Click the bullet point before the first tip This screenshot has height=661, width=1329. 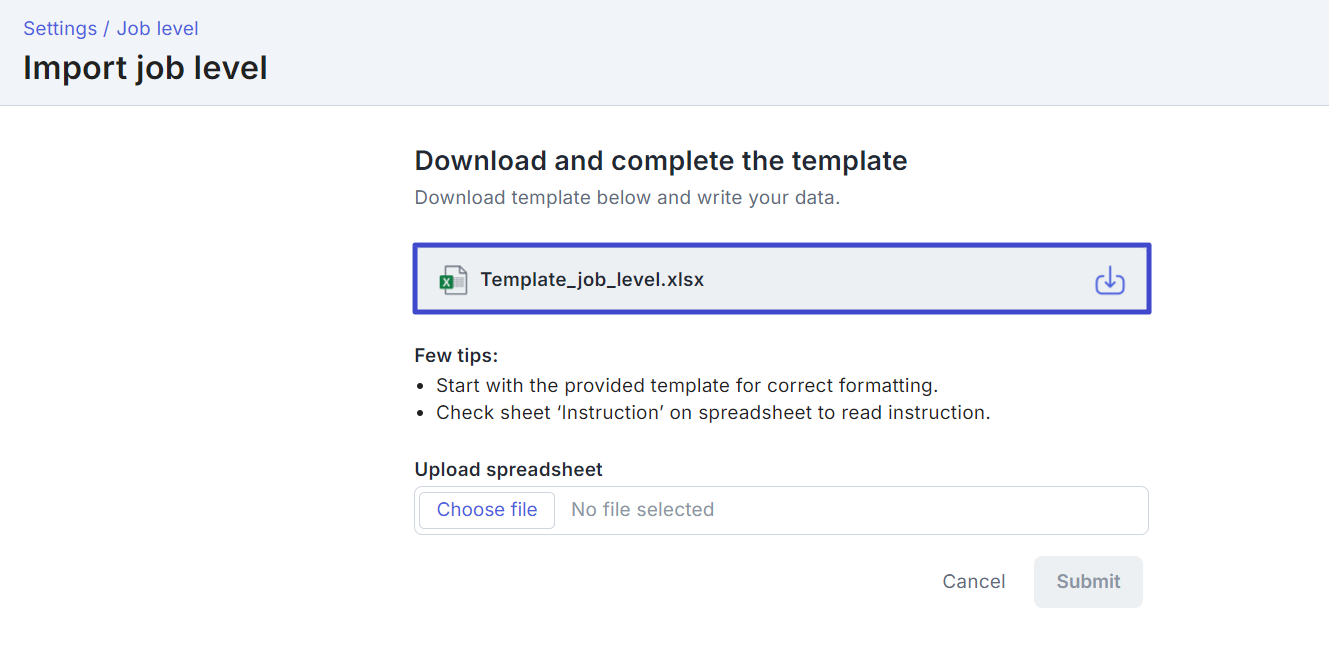(421, 386)
